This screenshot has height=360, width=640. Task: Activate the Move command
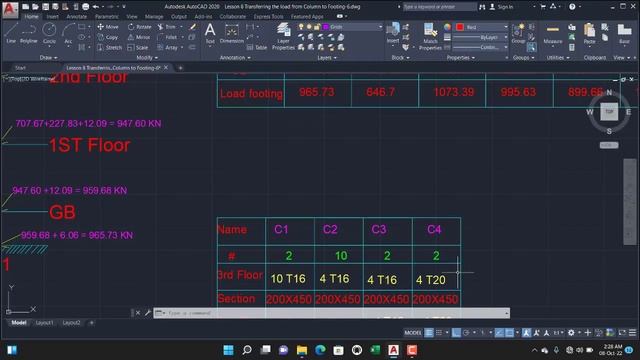[x=108, y=27]
